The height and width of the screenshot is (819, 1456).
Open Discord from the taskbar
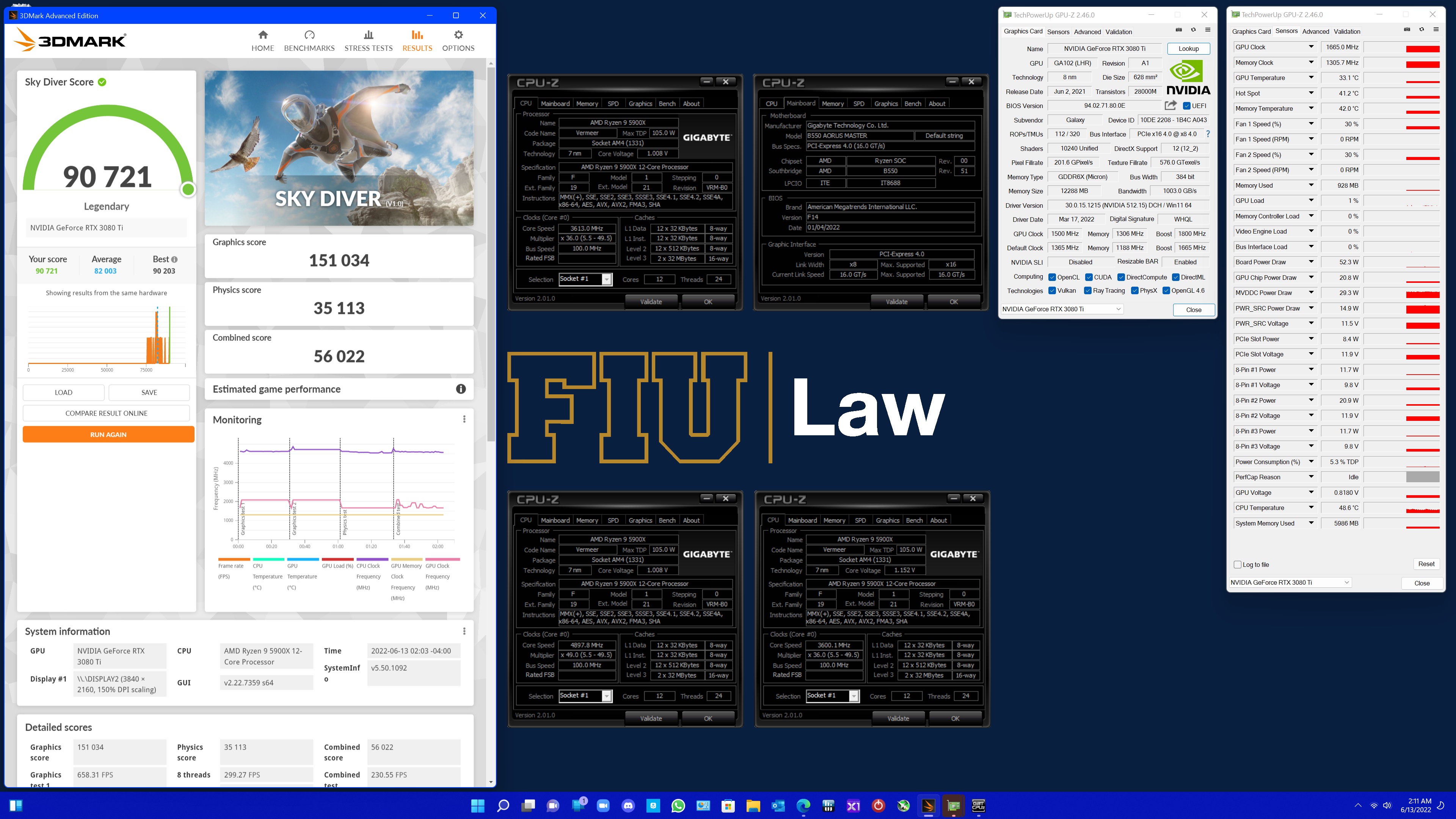(628, 805)
